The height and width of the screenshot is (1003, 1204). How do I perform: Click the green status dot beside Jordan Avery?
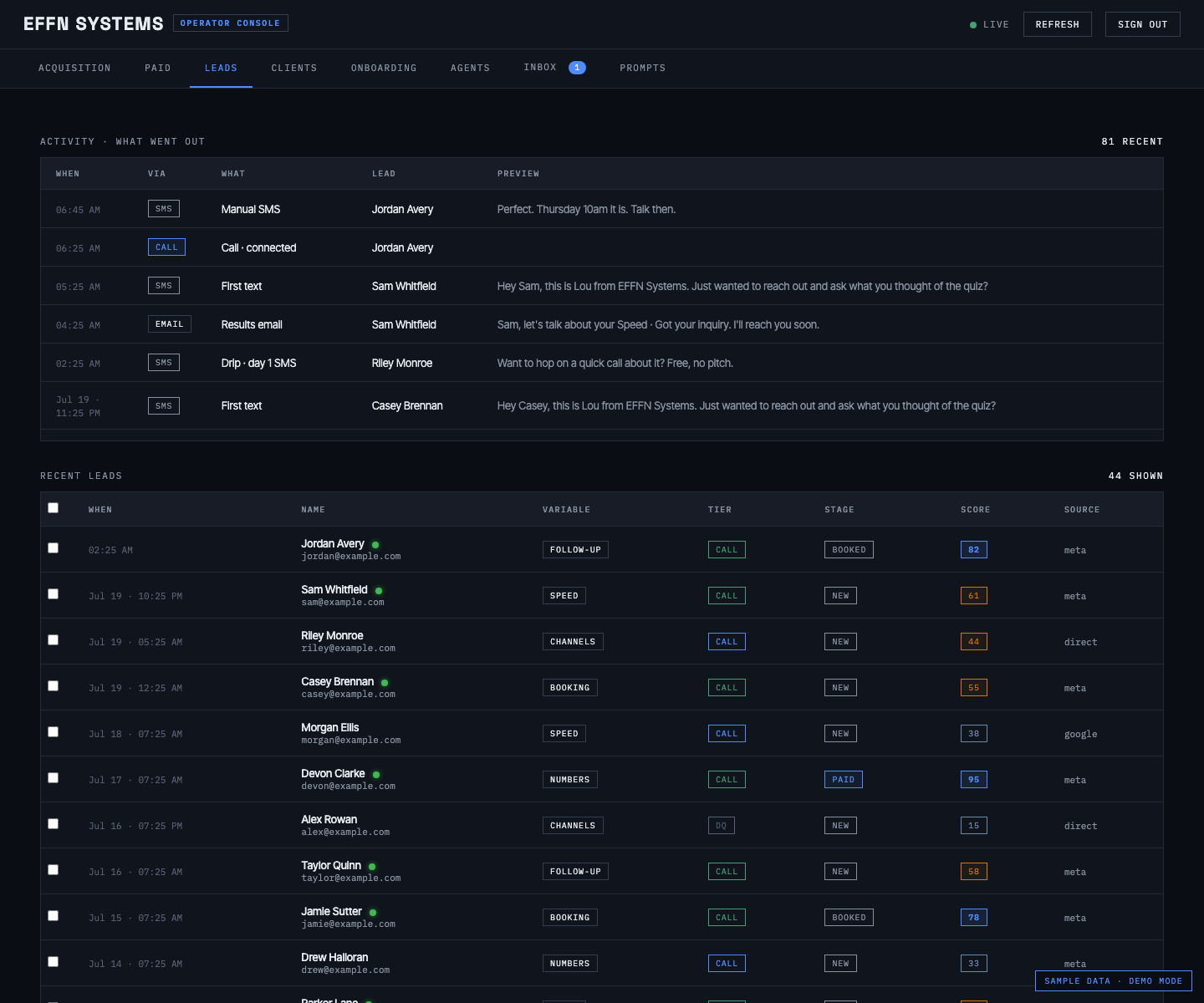(x=375, y=545)
